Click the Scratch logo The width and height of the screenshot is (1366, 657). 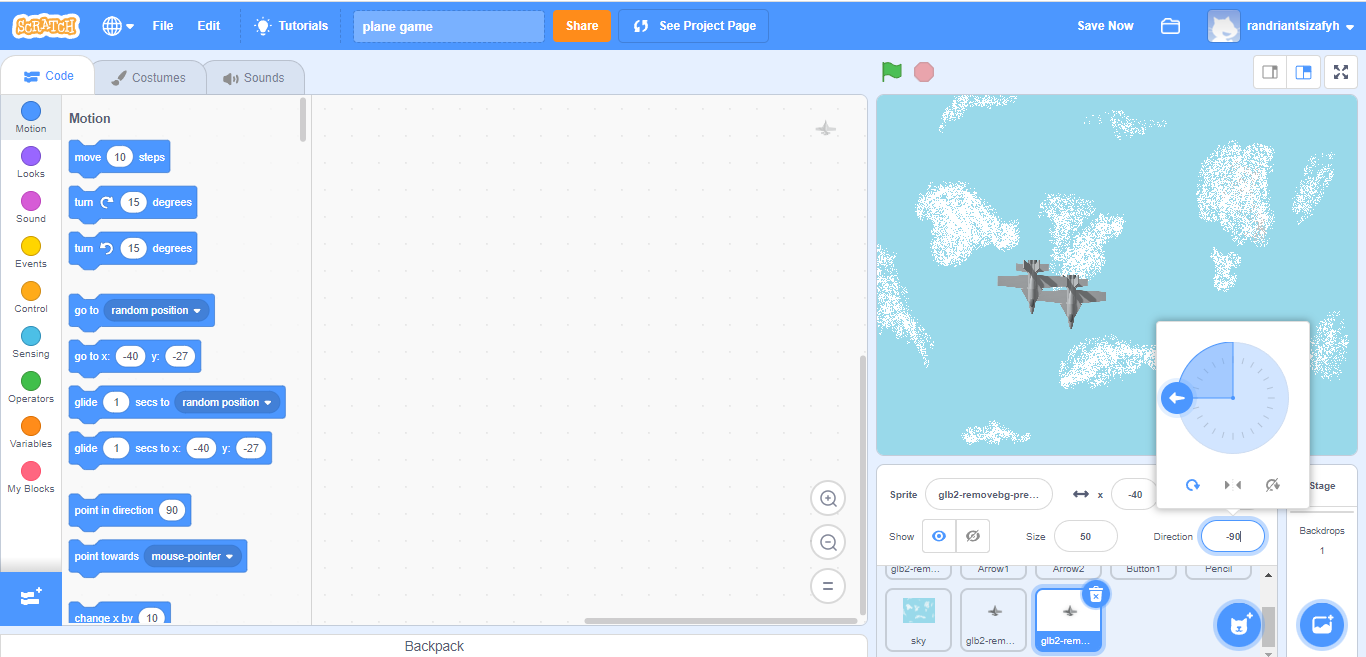pos(46,26)
